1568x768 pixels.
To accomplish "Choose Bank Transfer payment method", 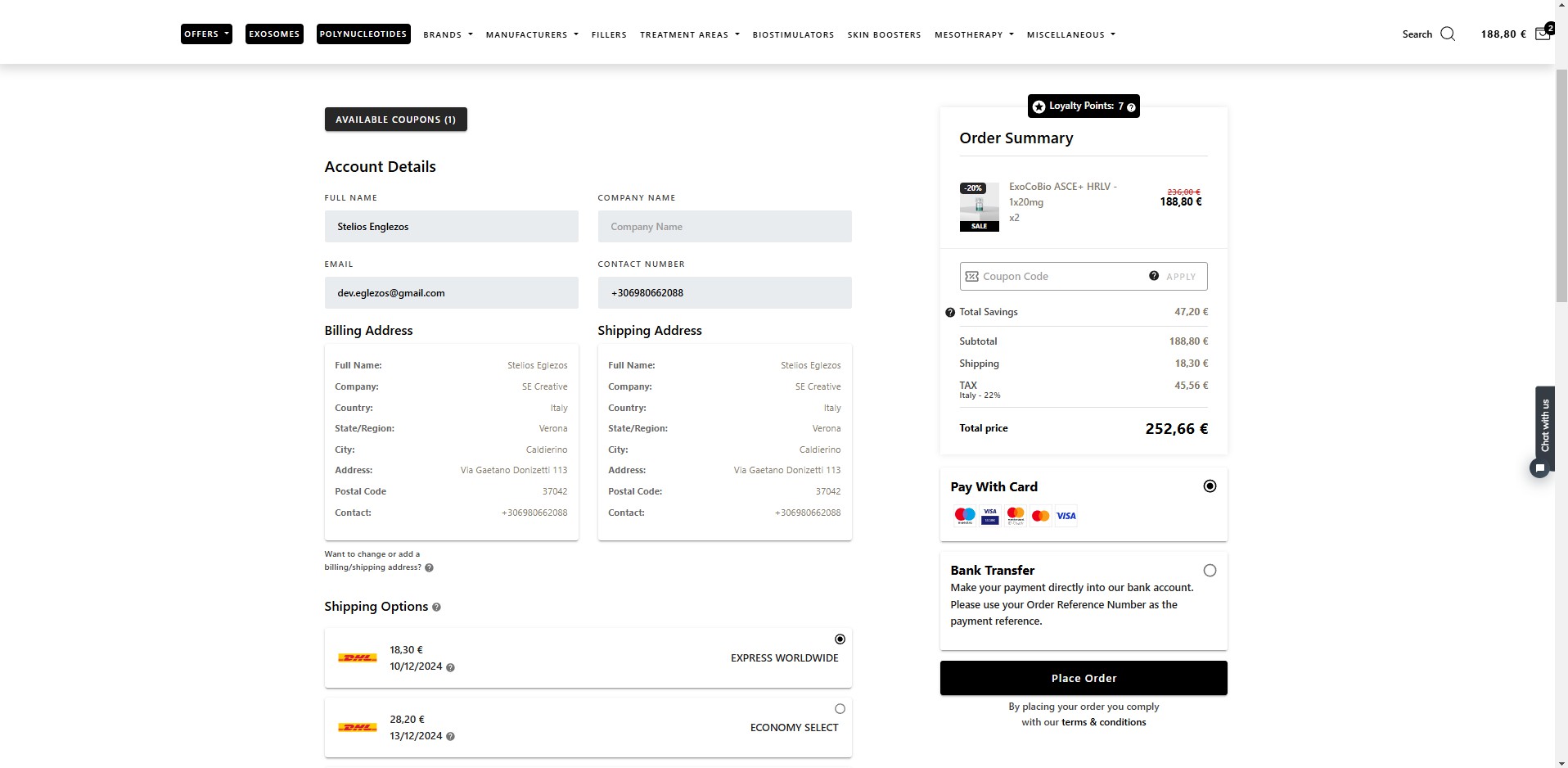I will [1210, 571].
